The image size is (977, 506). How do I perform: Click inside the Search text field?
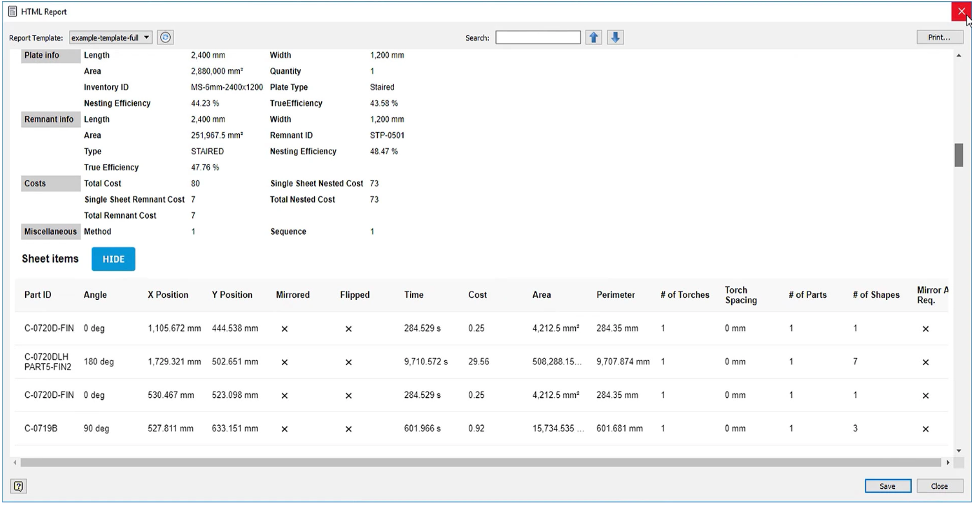538,37
